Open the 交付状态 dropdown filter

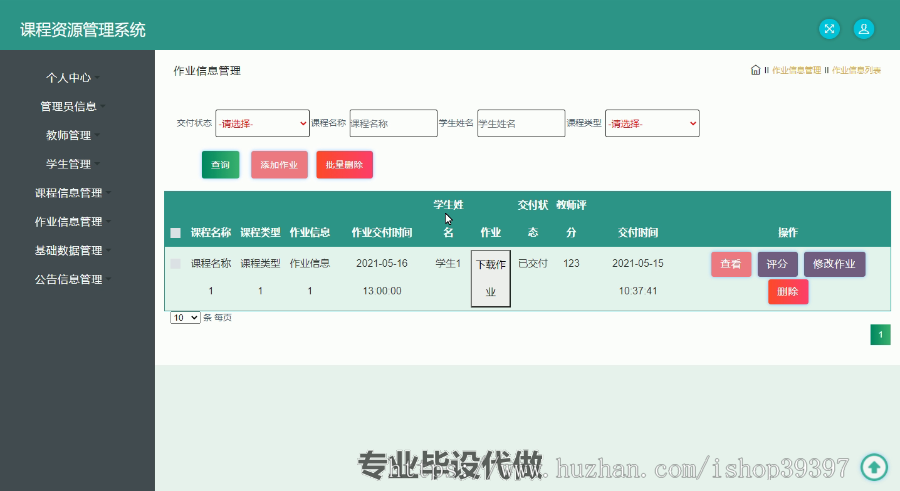click(x=262, y=123)
